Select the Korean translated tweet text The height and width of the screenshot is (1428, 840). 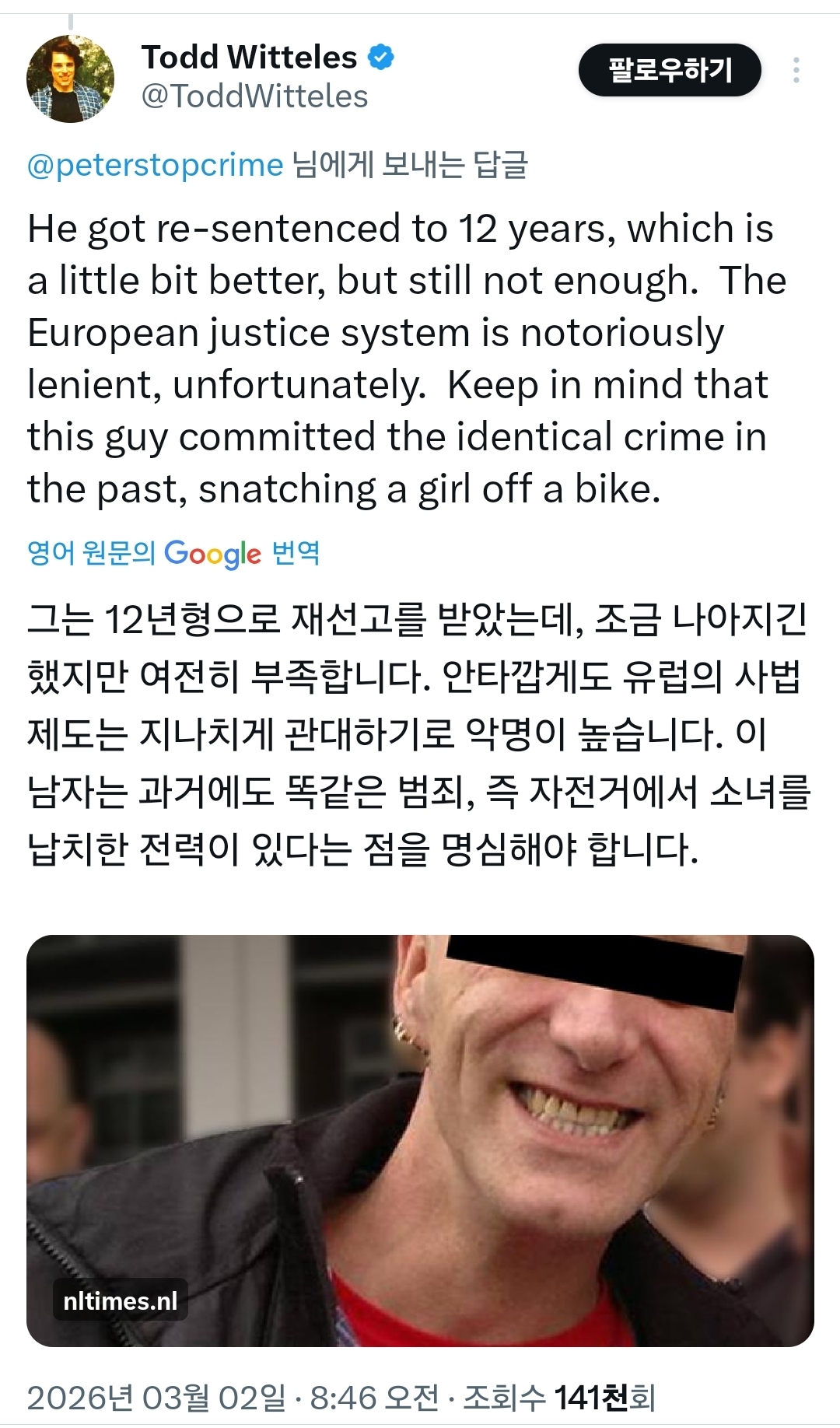(x=418, y=733)
